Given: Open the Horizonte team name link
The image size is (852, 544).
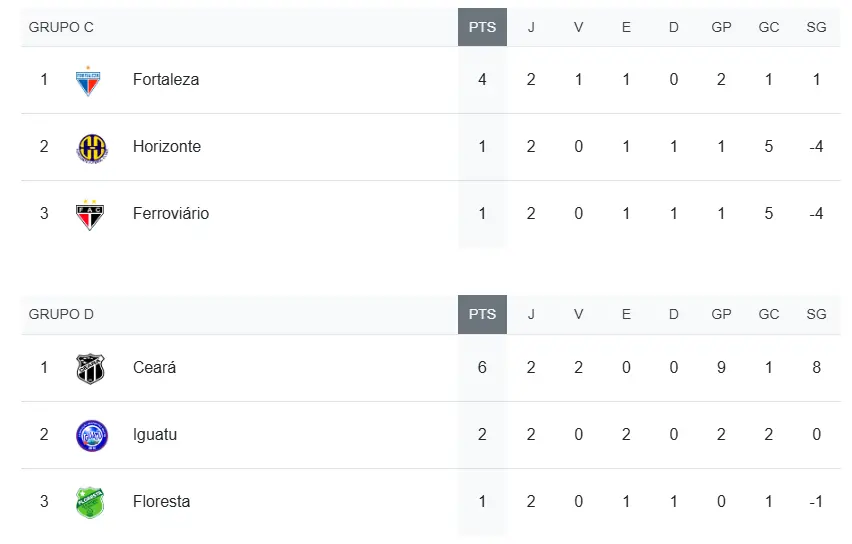Looking at the screenshot, I should (x=167, y=147).
